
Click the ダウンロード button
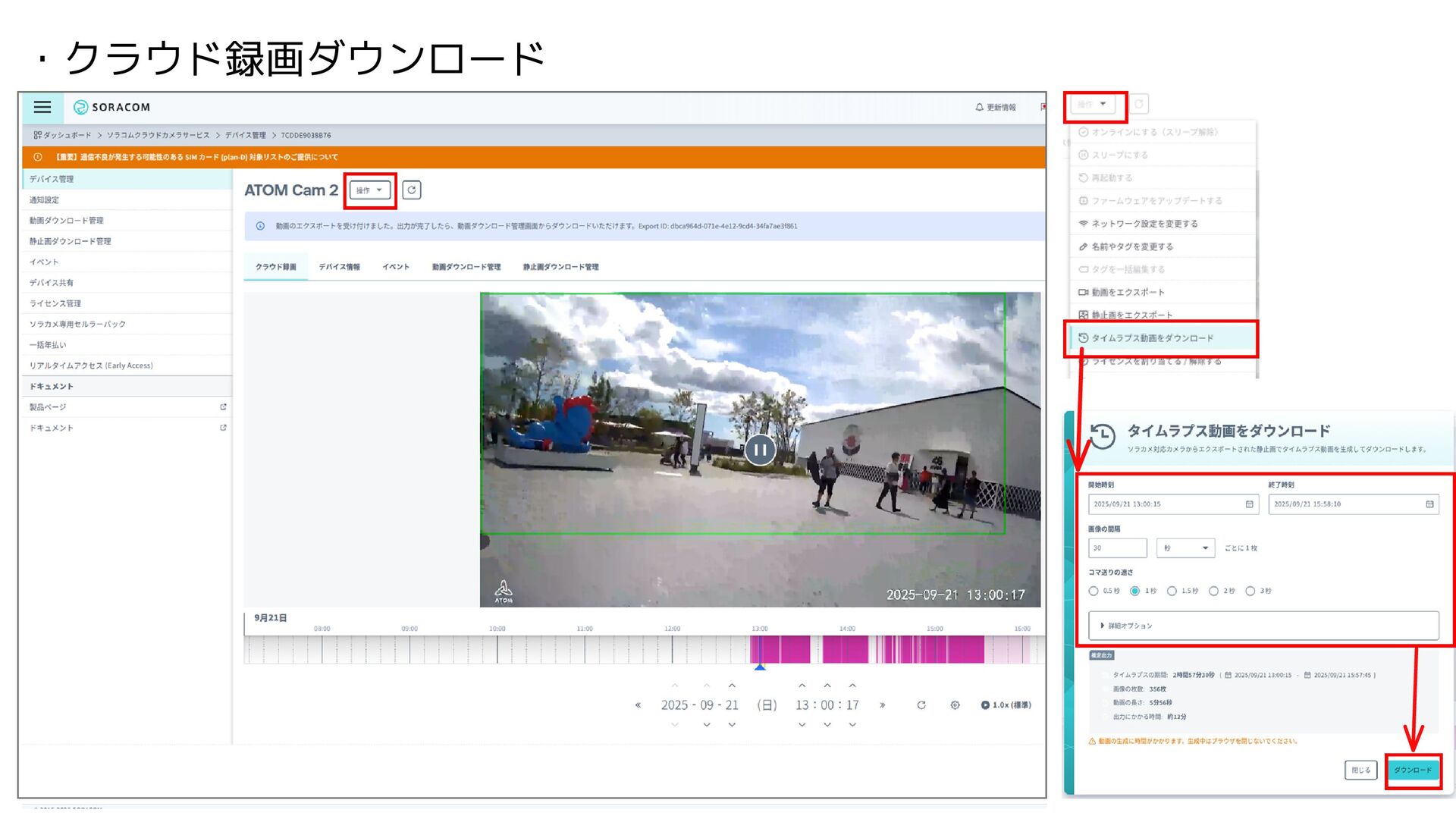coord(1413,770)
